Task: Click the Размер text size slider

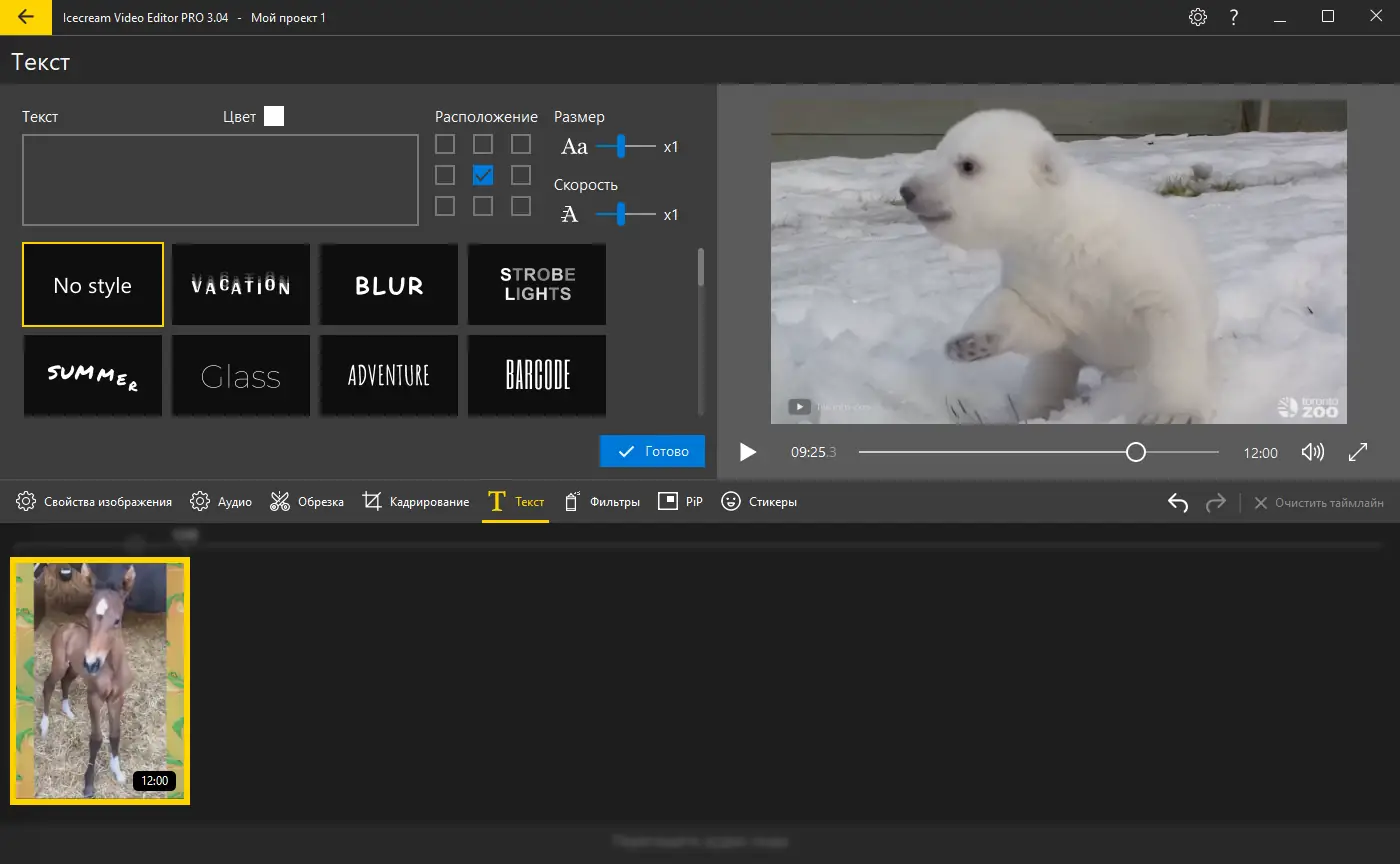Action: coord(621,147)
